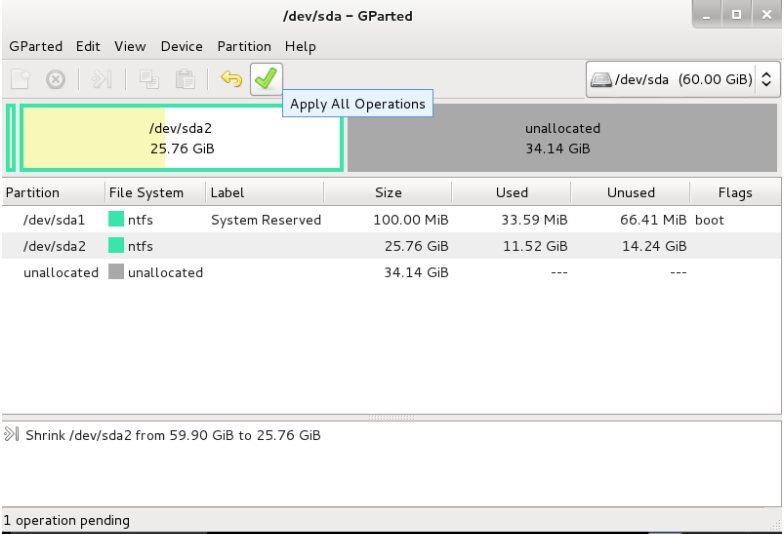Select the /dev/sda1 row
This screenshot has height=534, width=784.
[x=391, y=220]
